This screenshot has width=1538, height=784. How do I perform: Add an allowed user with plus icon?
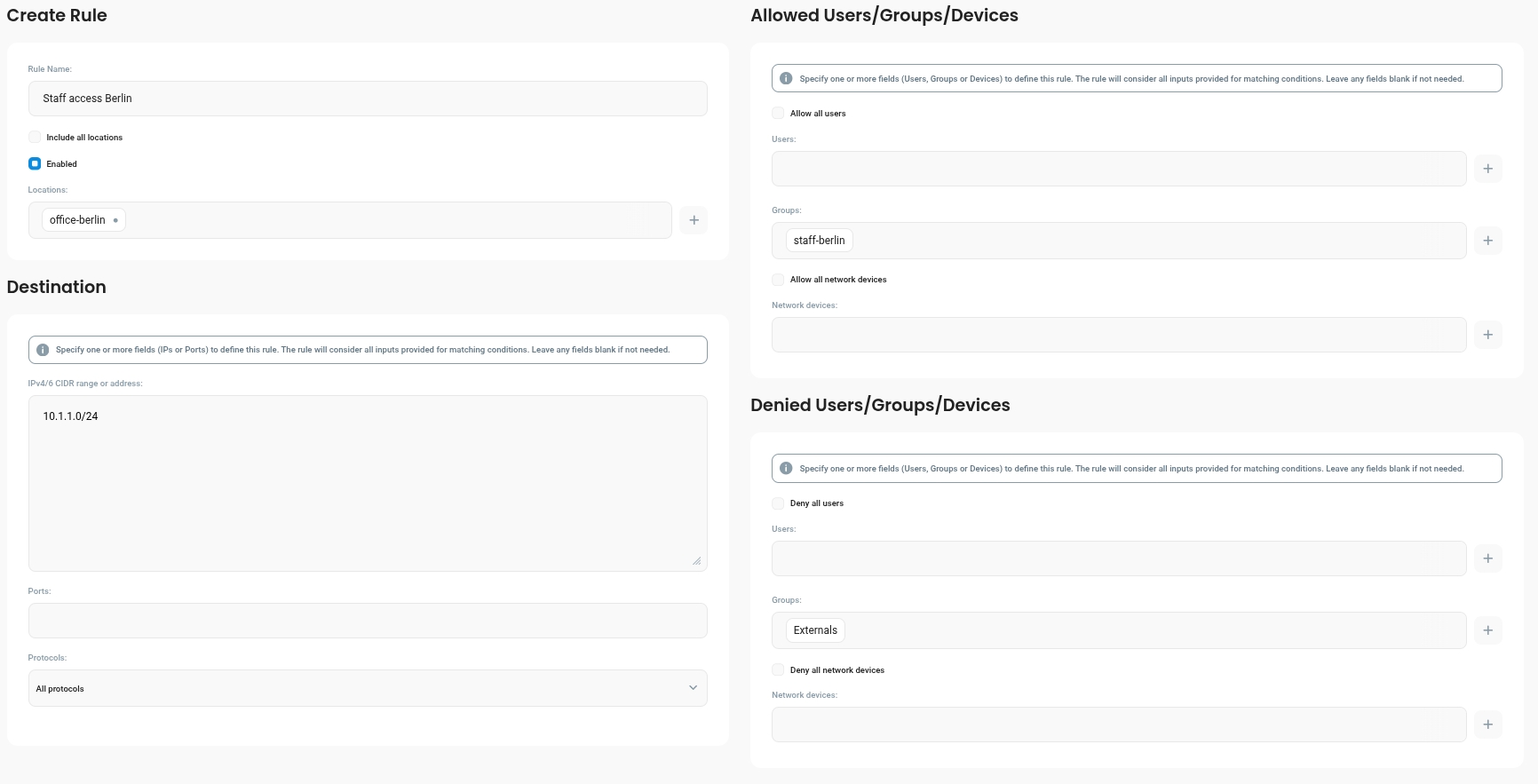coord(1487,169)
